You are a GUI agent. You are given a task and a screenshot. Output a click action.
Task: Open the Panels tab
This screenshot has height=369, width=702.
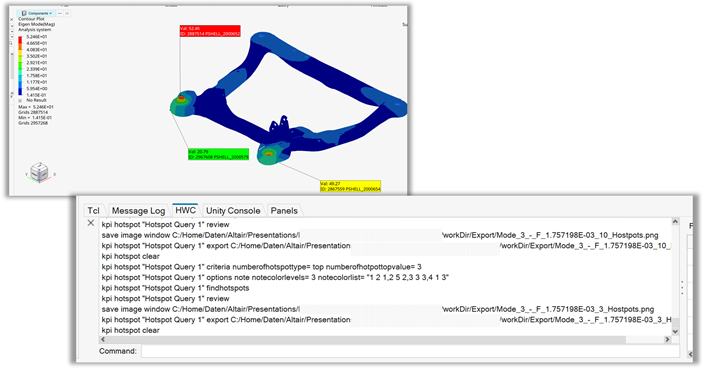coord(284,210)
